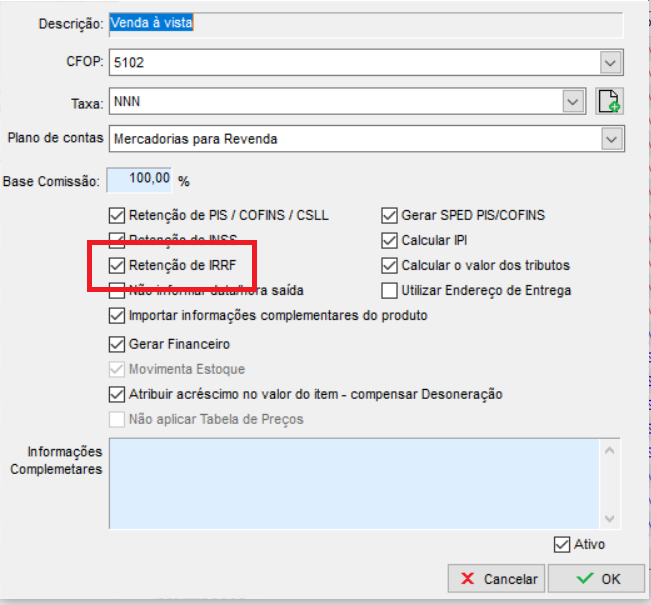Expand the Plano de contas dropdown

[611, 139]
